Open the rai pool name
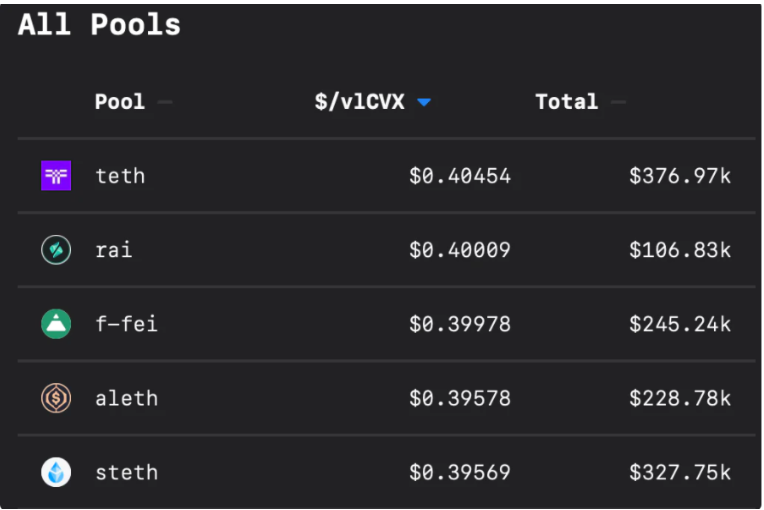Screen dimensions: 764x510 (x=114, y=250)
